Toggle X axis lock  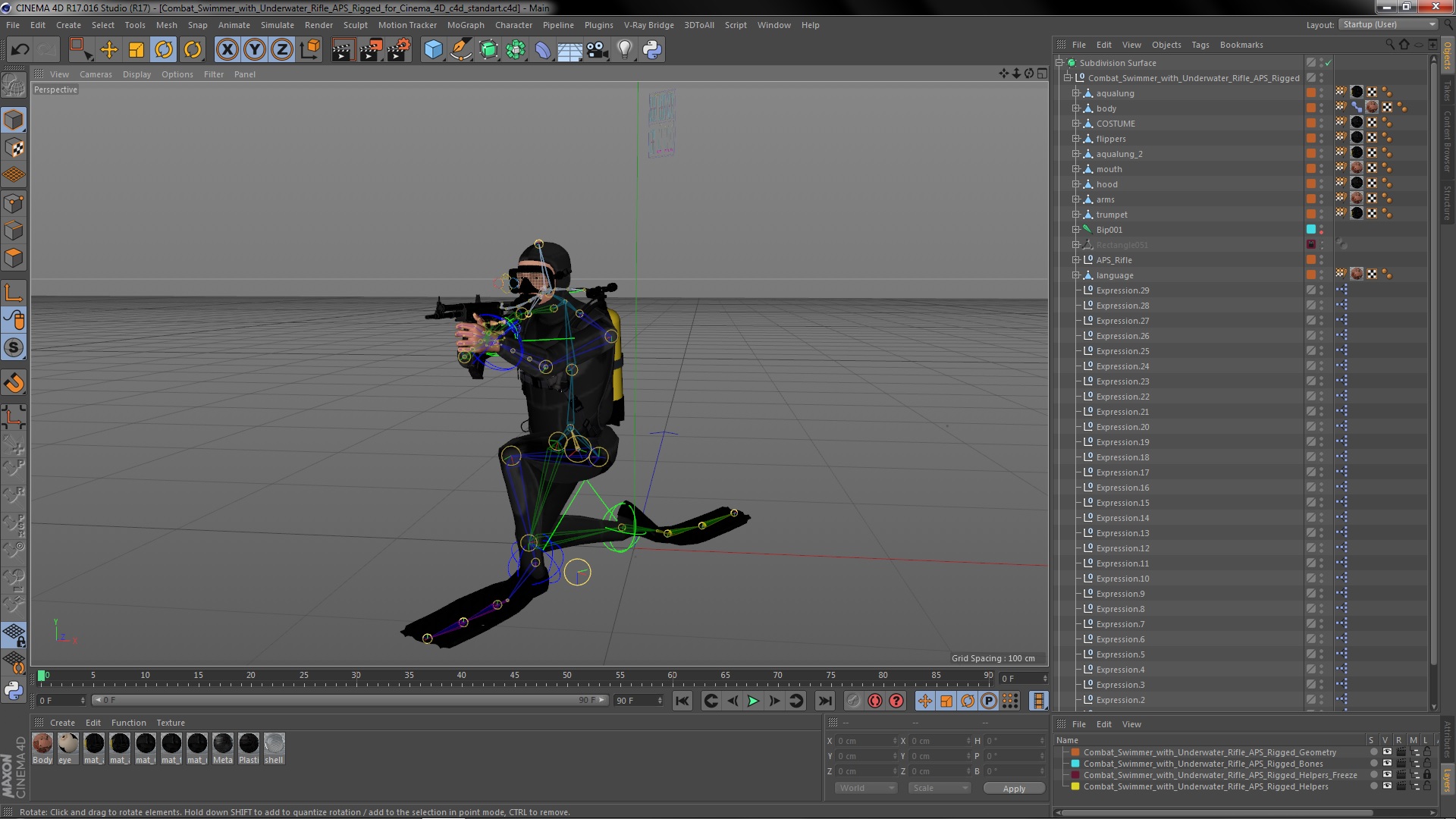[x=227, y=50]
